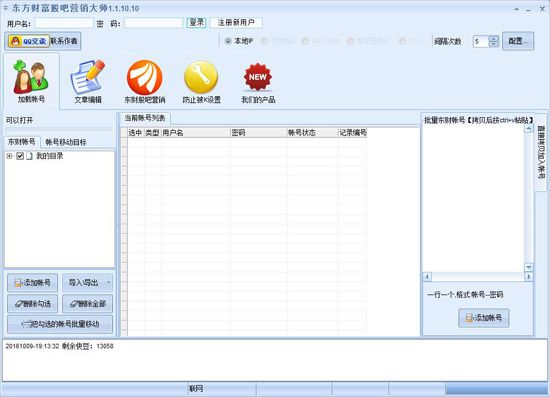
Task: Minimize the application window
Action: coord(528,10)
